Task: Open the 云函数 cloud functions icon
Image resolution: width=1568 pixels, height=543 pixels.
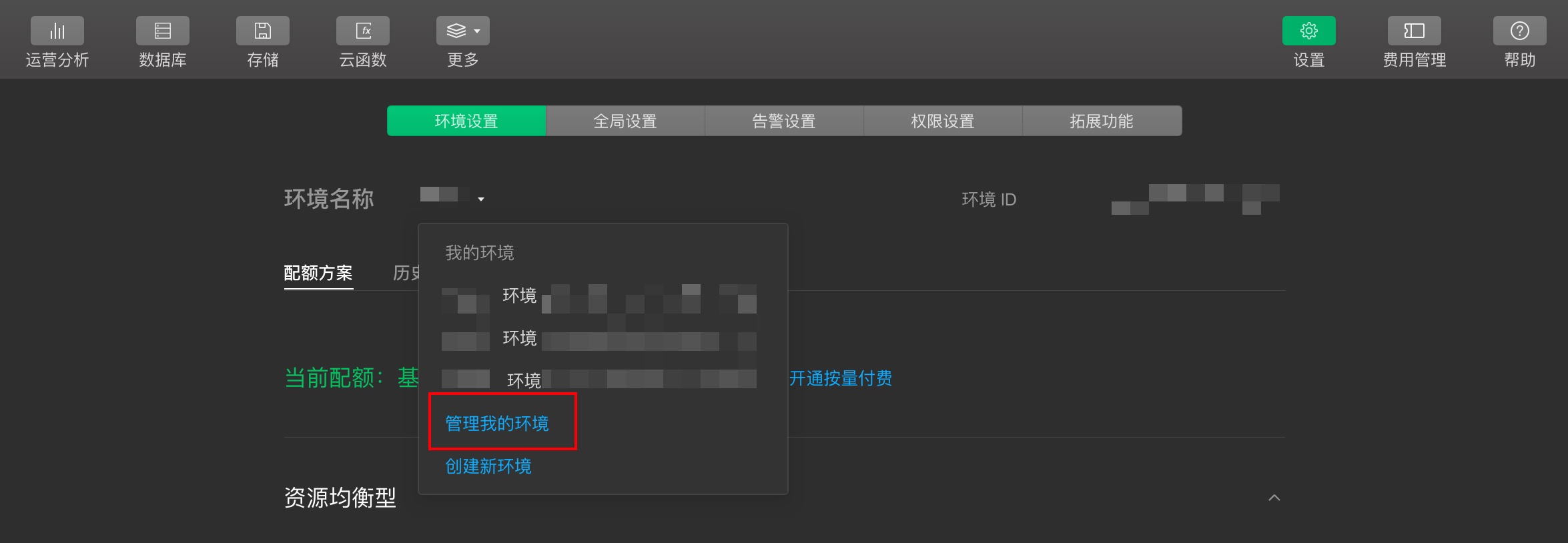Action: (363, 31)
